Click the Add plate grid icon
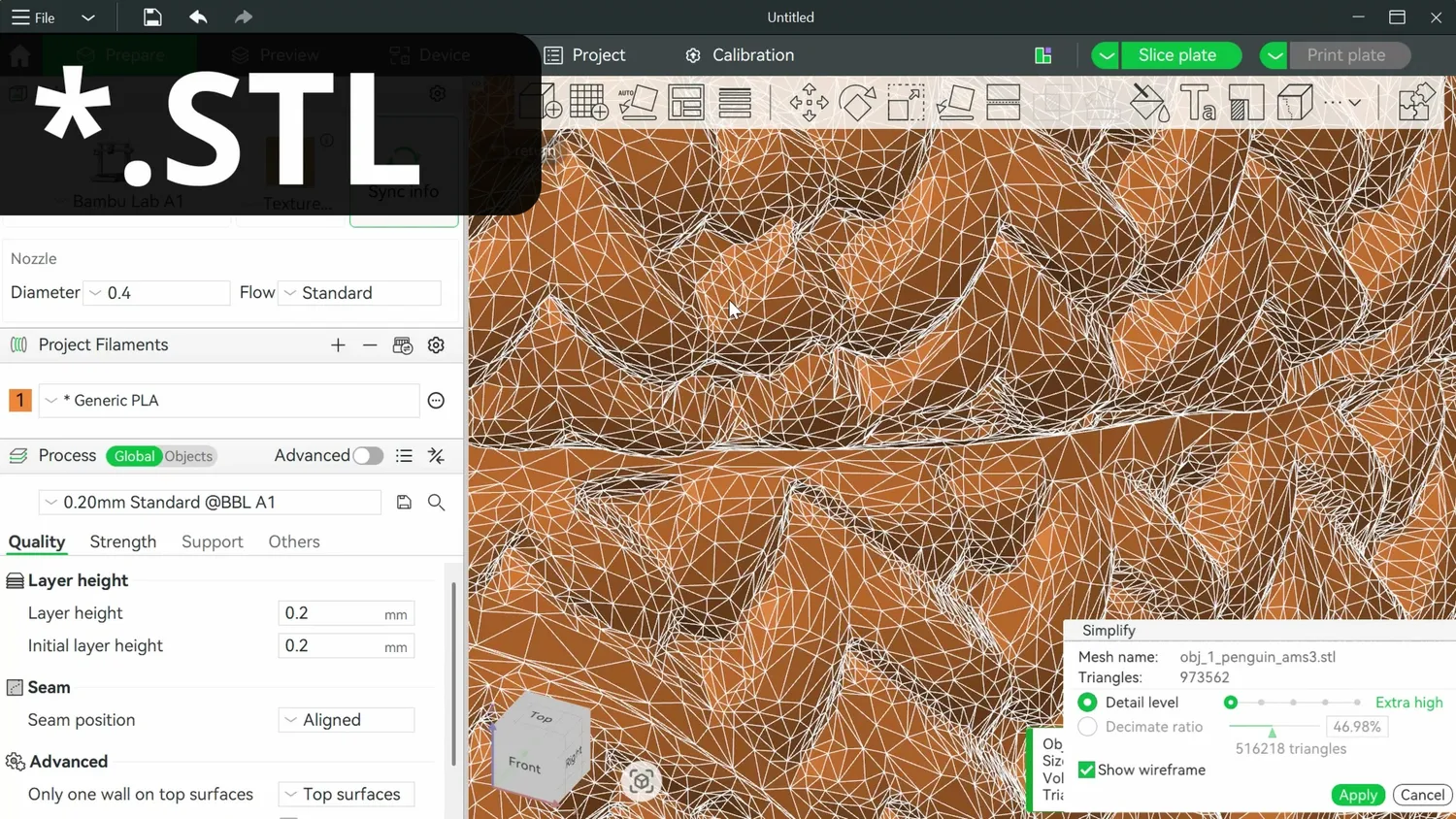Image resolution: width=1456 pixels, height=819 pixels. pos(589,102)
